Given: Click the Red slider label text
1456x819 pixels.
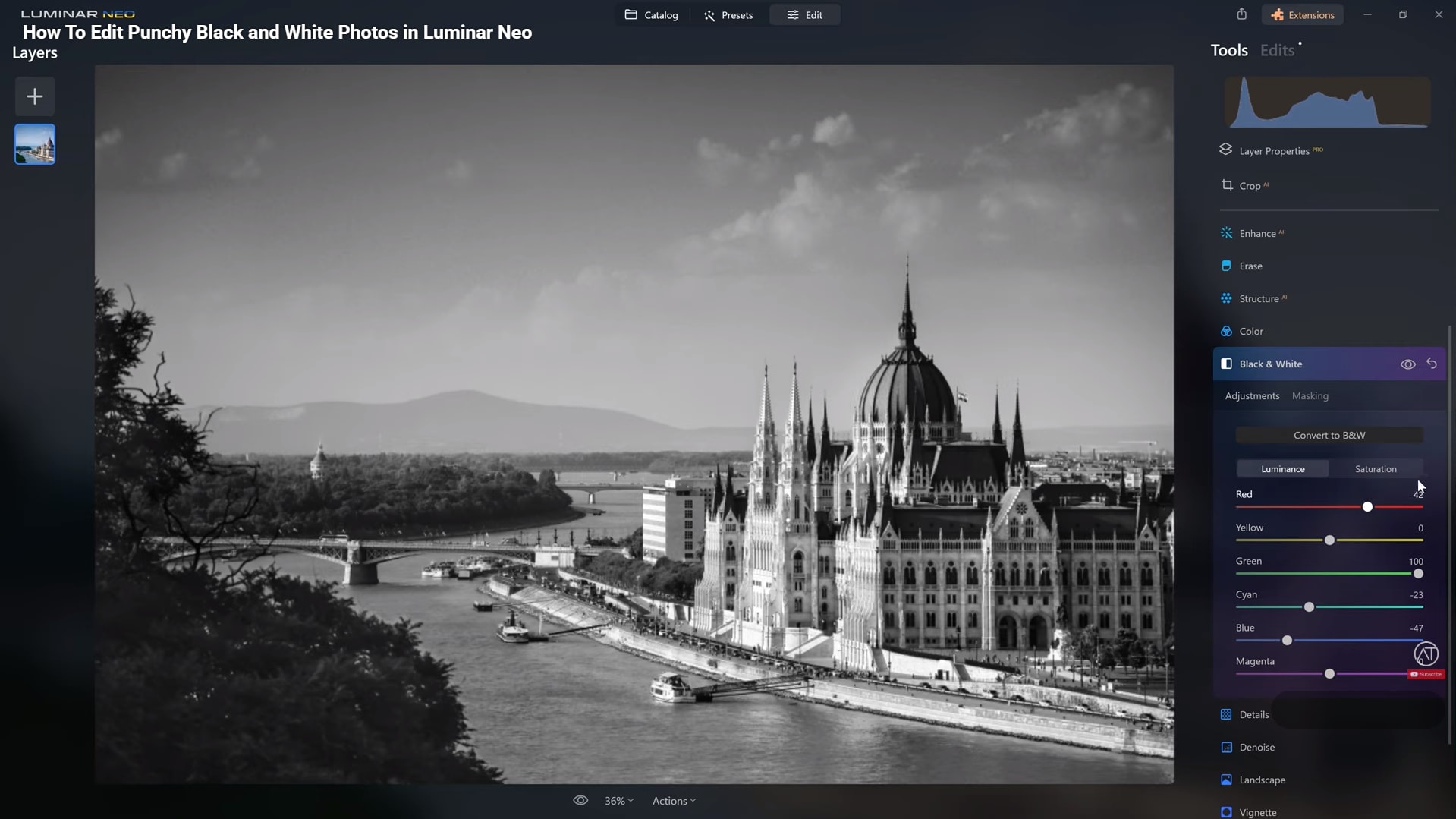Looking at the screenshot, I should click(1244, 495).
